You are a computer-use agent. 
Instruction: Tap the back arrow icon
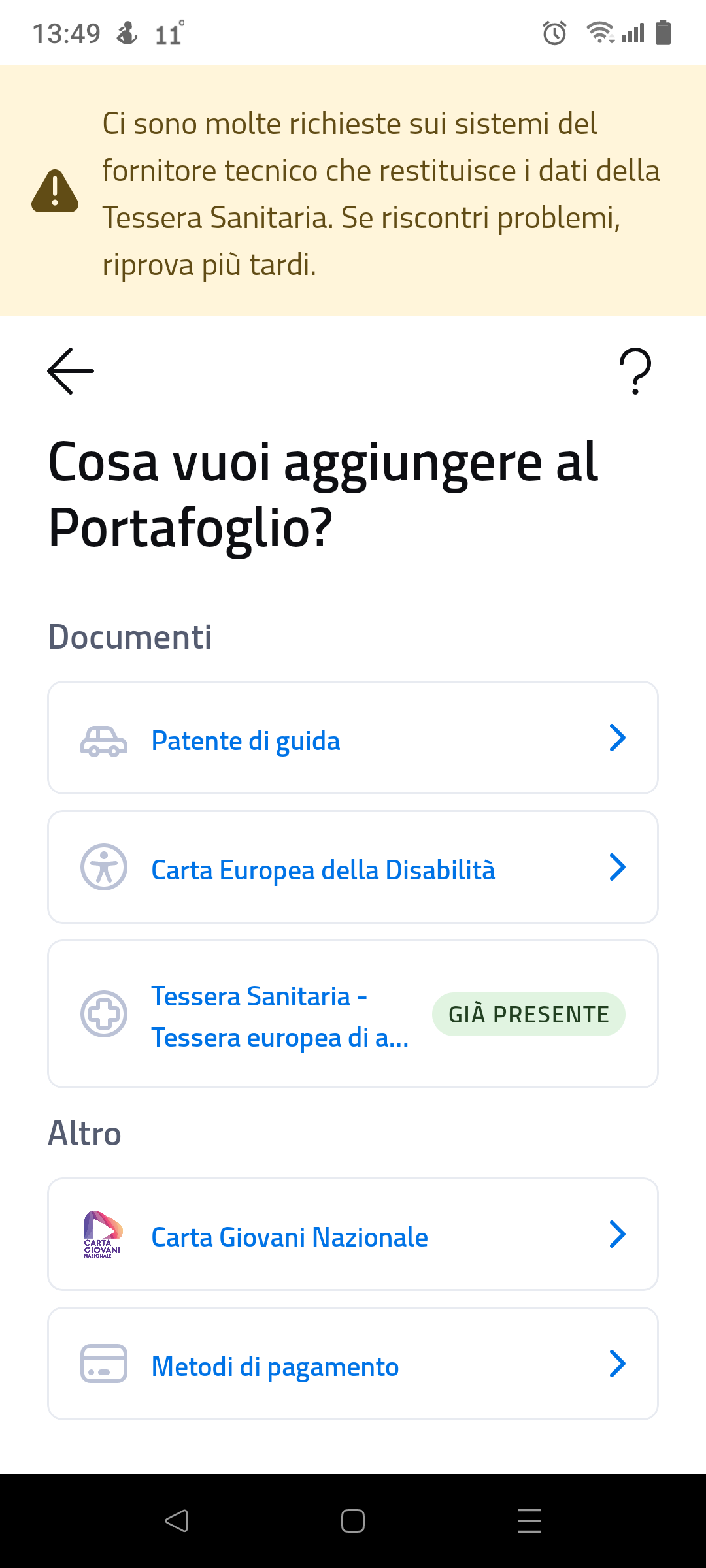(x=71, y=371)
